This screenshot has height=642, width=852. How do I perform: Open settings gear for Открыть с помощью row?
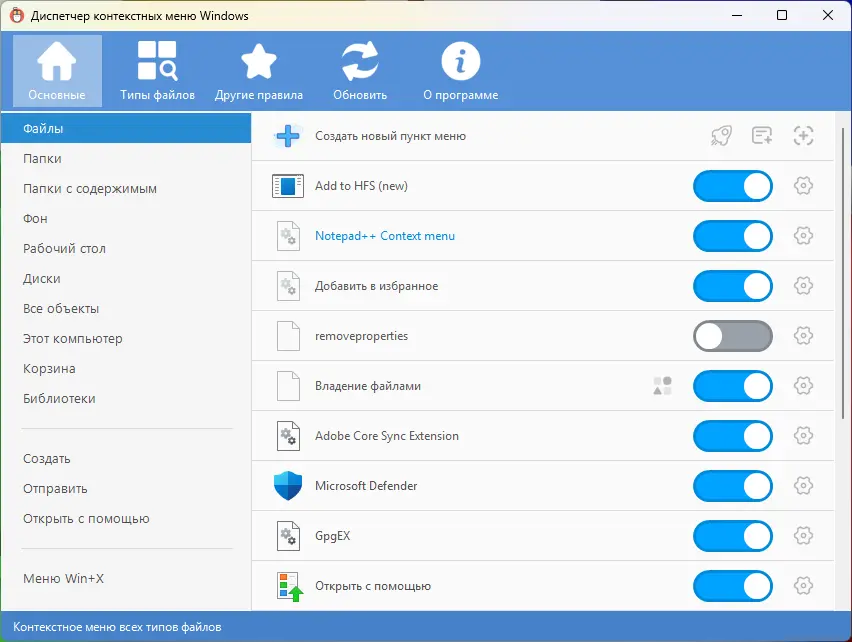pos(803,586)
